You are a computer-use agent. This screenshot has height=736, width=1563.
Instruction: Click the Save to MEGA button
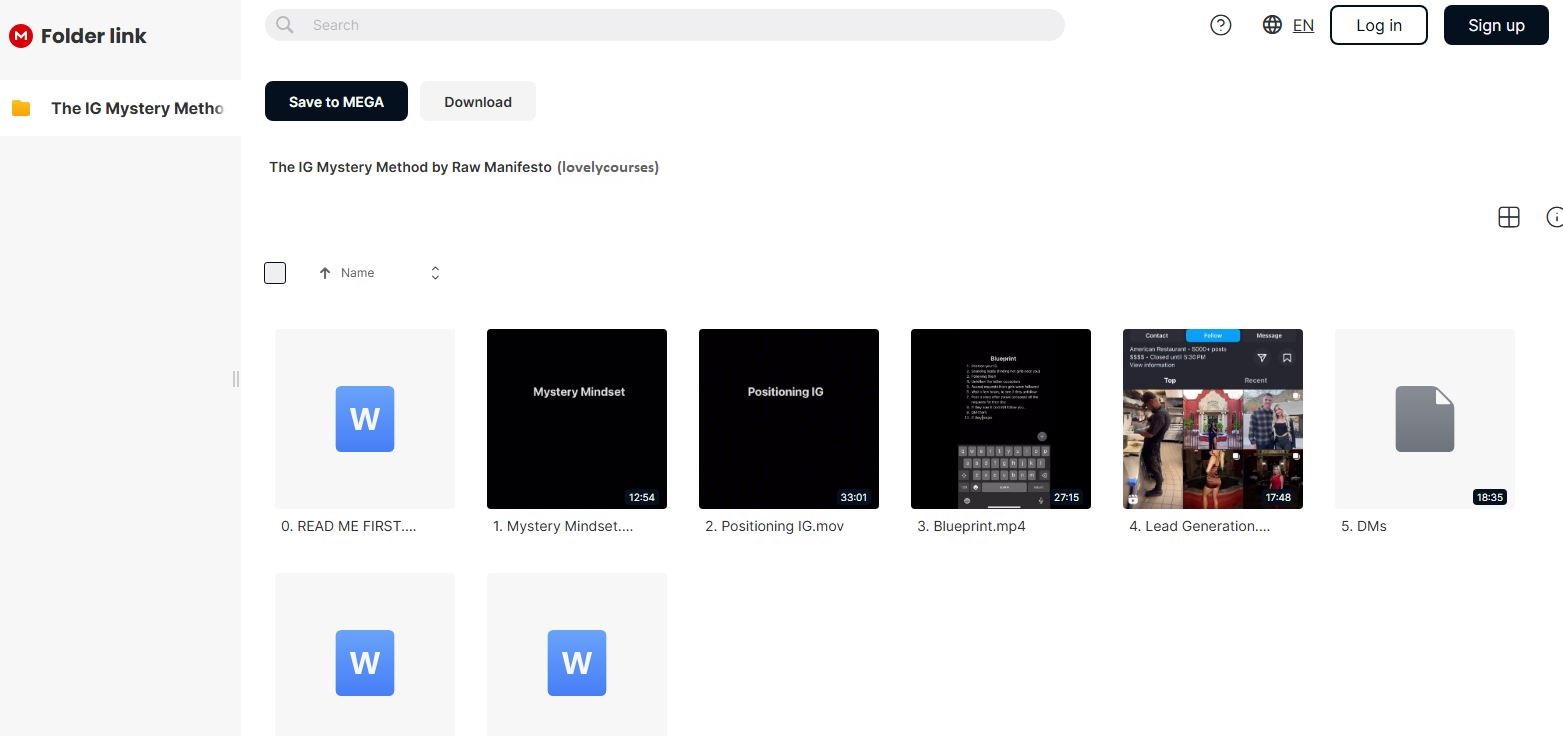[336, 101]
